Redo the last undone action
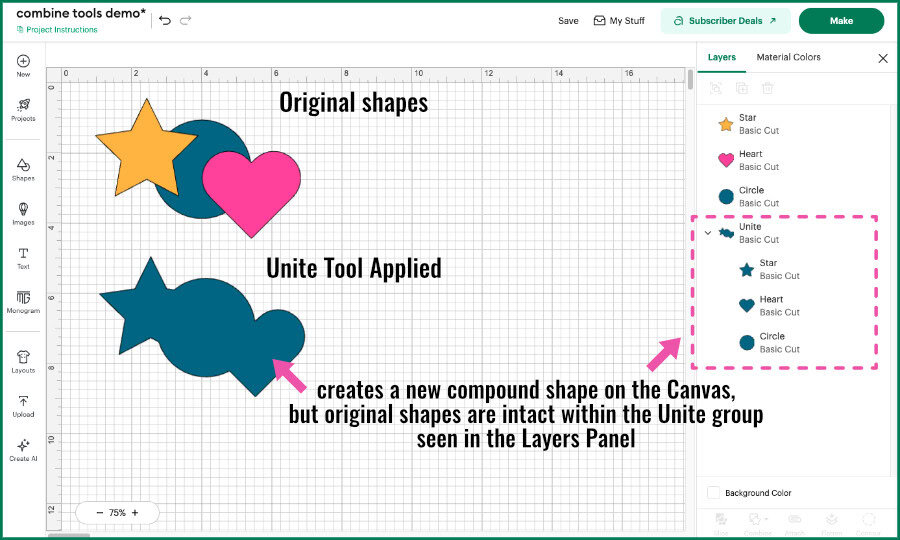This screenshot has width=900, height=540. tap(185, 21)
